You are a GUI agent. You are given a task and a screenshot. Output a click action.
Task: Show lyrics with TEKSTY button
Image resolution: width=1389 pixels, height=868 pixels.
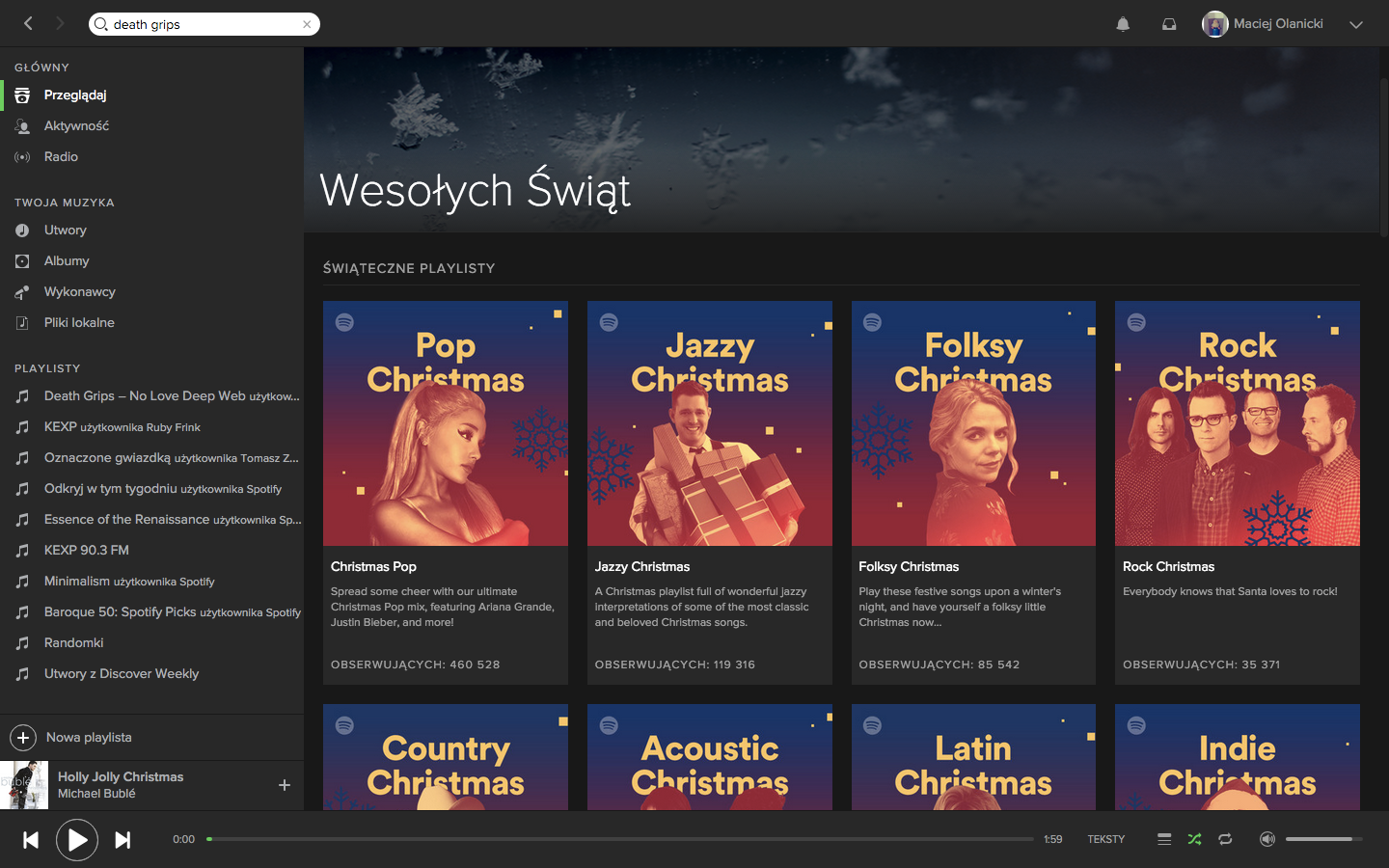[x=1106, y=839]
